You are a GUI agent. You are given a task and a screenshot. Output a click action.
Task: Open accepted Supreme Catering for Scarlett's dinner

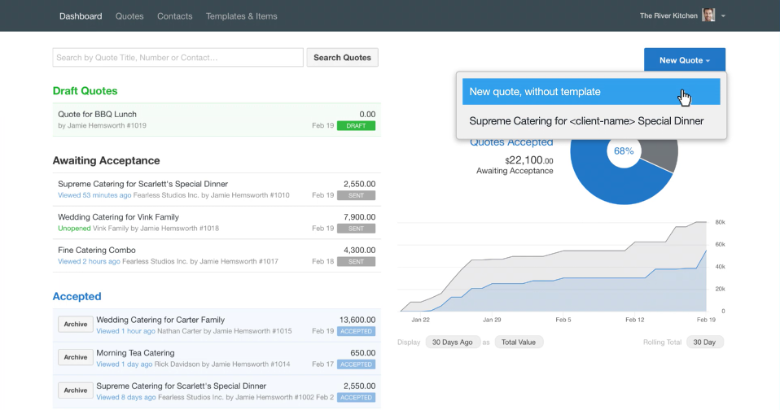pyautogui.click(x=181, y=386)
